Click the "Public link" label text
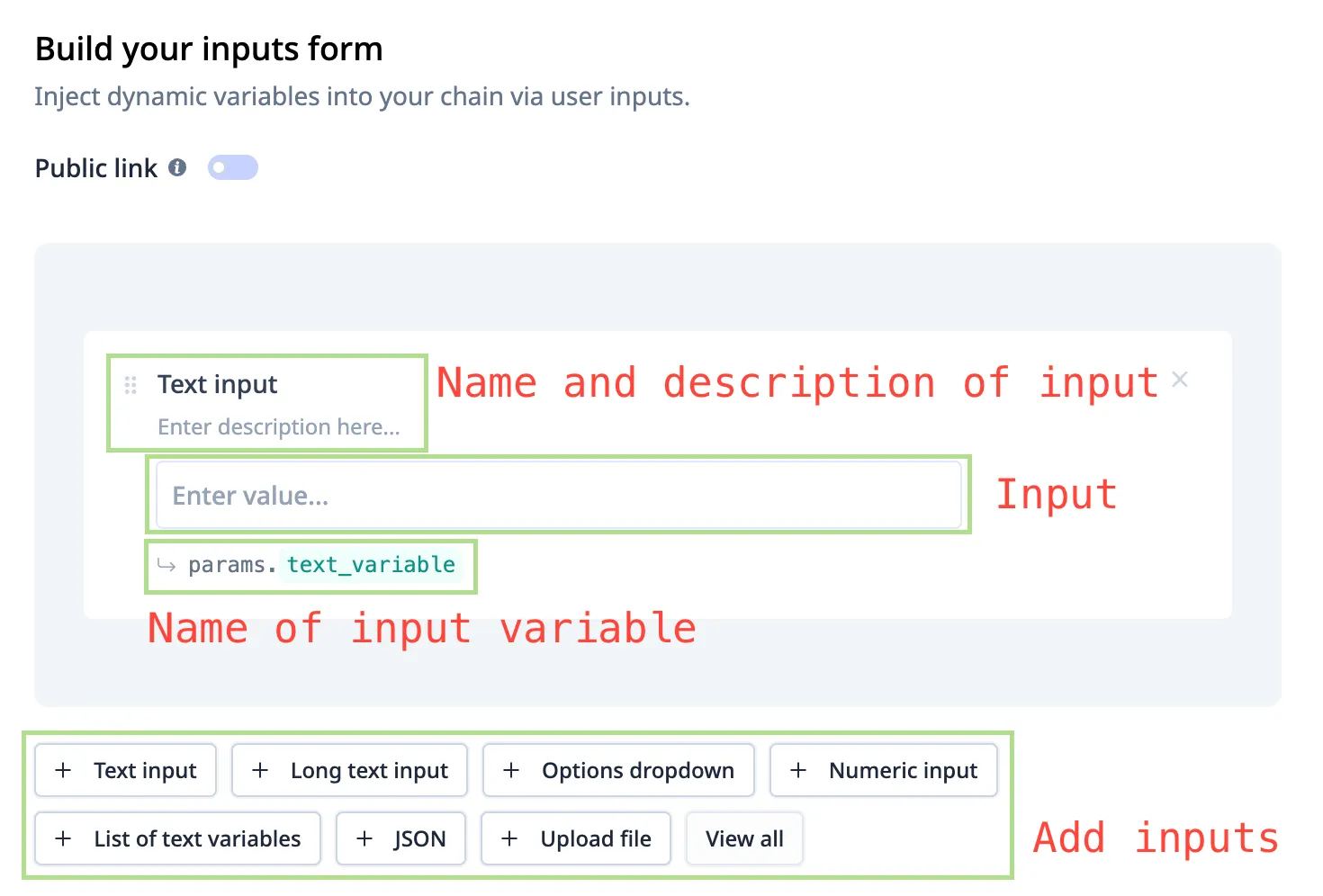This screenshot has height=896, width=1323. point(96,169)
